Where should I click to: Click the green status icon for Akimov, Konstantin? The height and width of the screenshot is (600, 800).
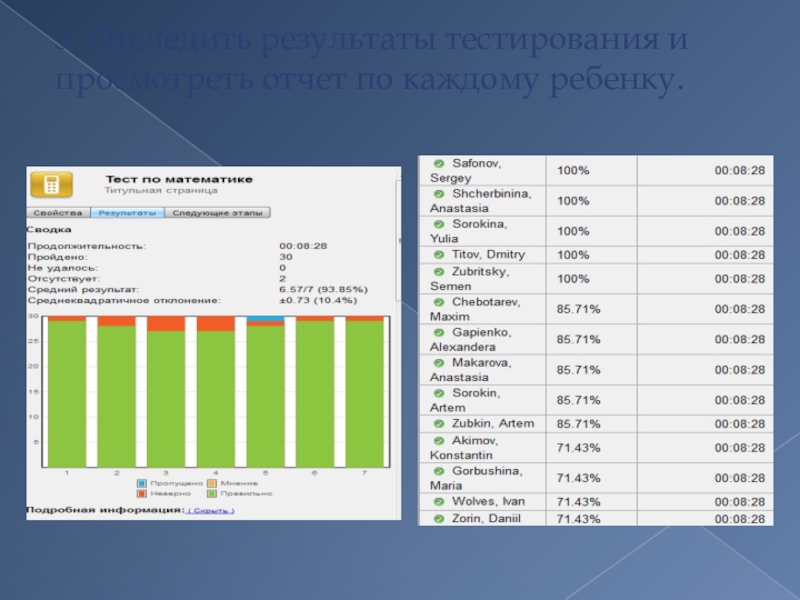(439, 440)
